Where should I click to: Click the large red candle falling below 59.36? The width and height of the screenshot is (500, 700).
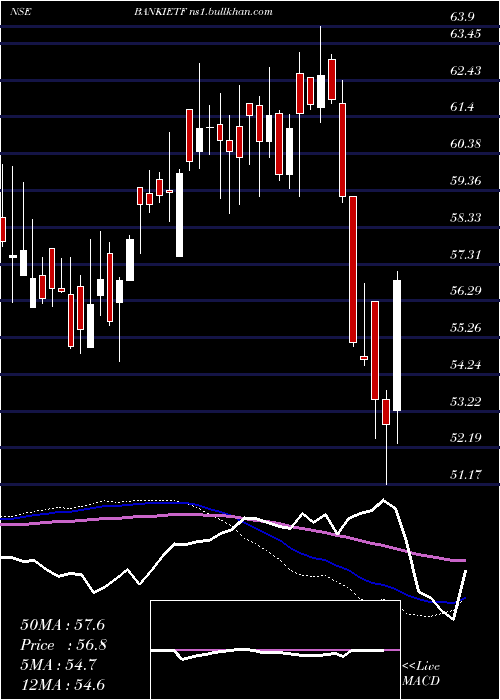click(x=353, y=269)
